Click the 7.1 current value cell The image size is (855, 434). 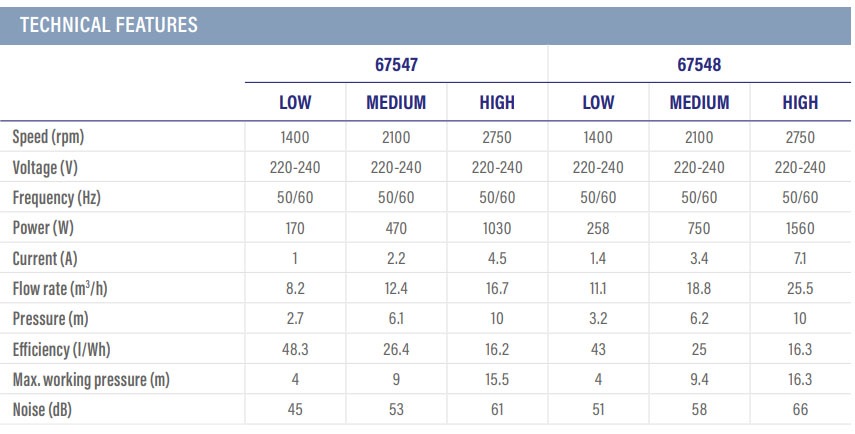800,258
